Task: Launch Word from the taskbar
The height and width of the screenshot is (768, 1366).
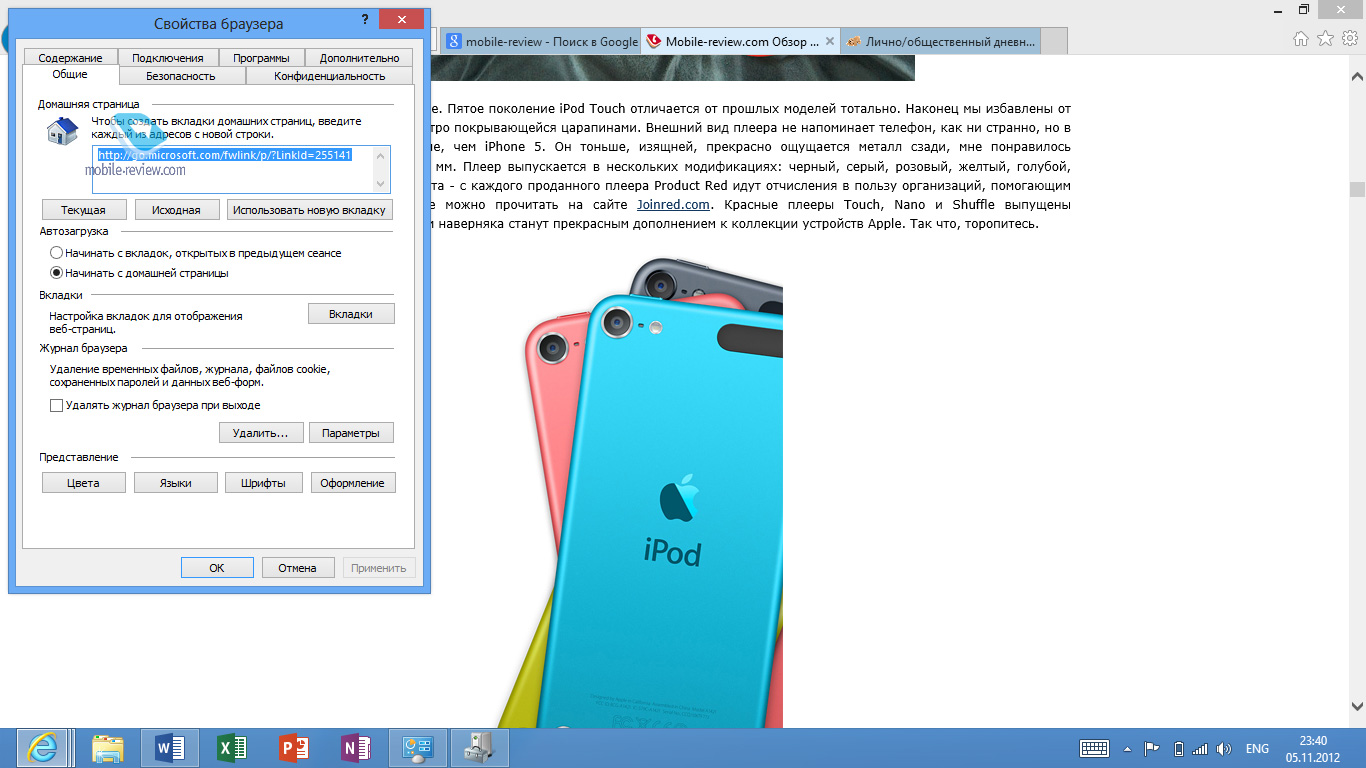Action: 170,748
